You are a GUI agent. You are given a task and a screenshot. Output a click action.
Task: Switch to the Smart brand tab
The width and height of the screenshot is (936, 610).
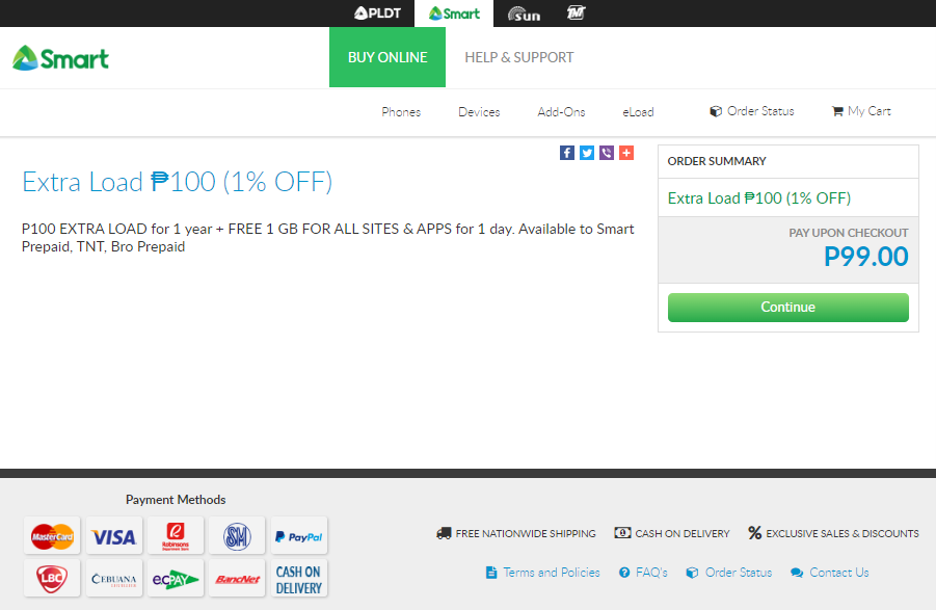click(x=454, y=13)
